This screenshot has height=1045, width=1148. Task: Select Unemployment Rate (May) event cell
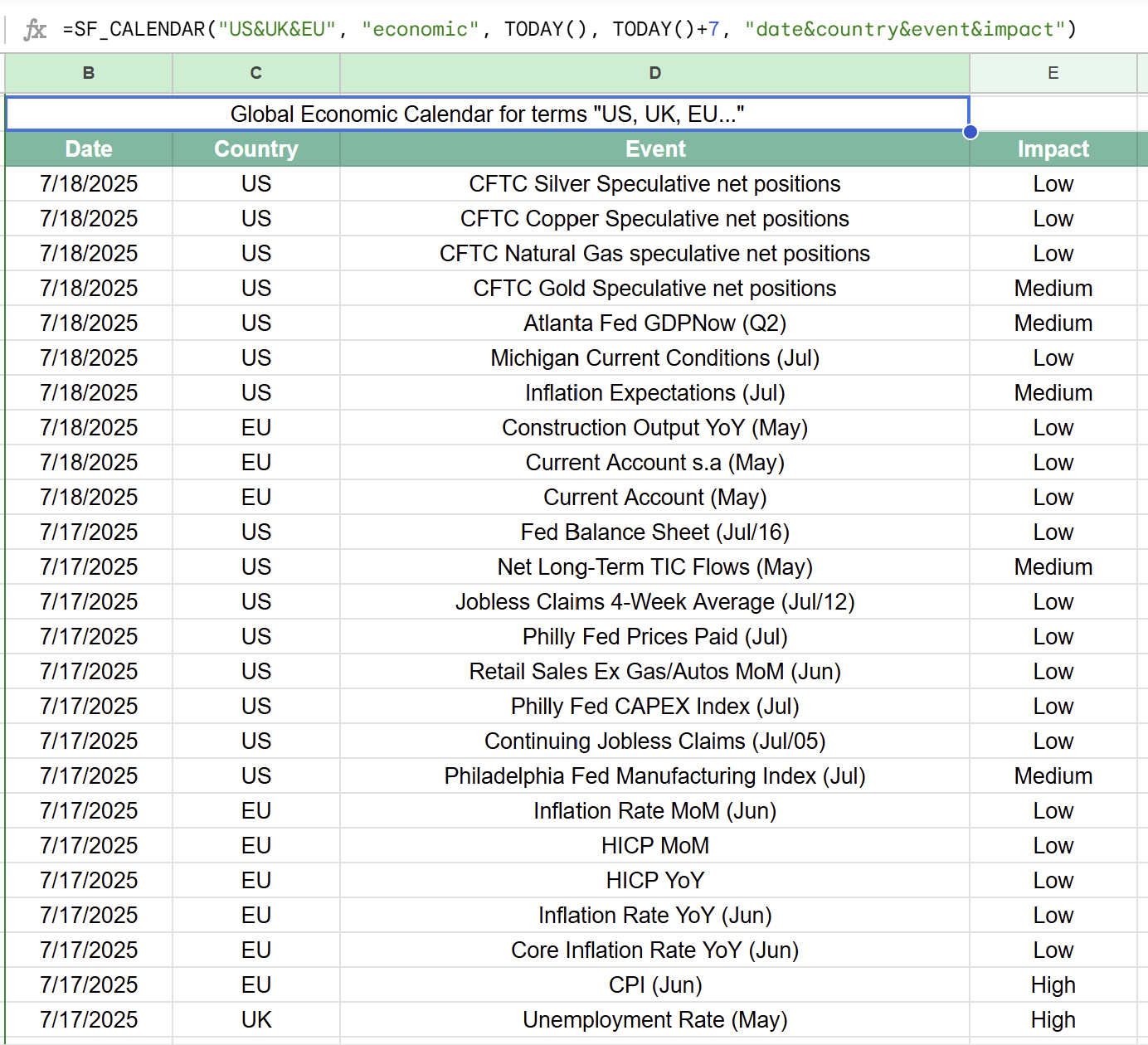click(x=654, y=1020)
